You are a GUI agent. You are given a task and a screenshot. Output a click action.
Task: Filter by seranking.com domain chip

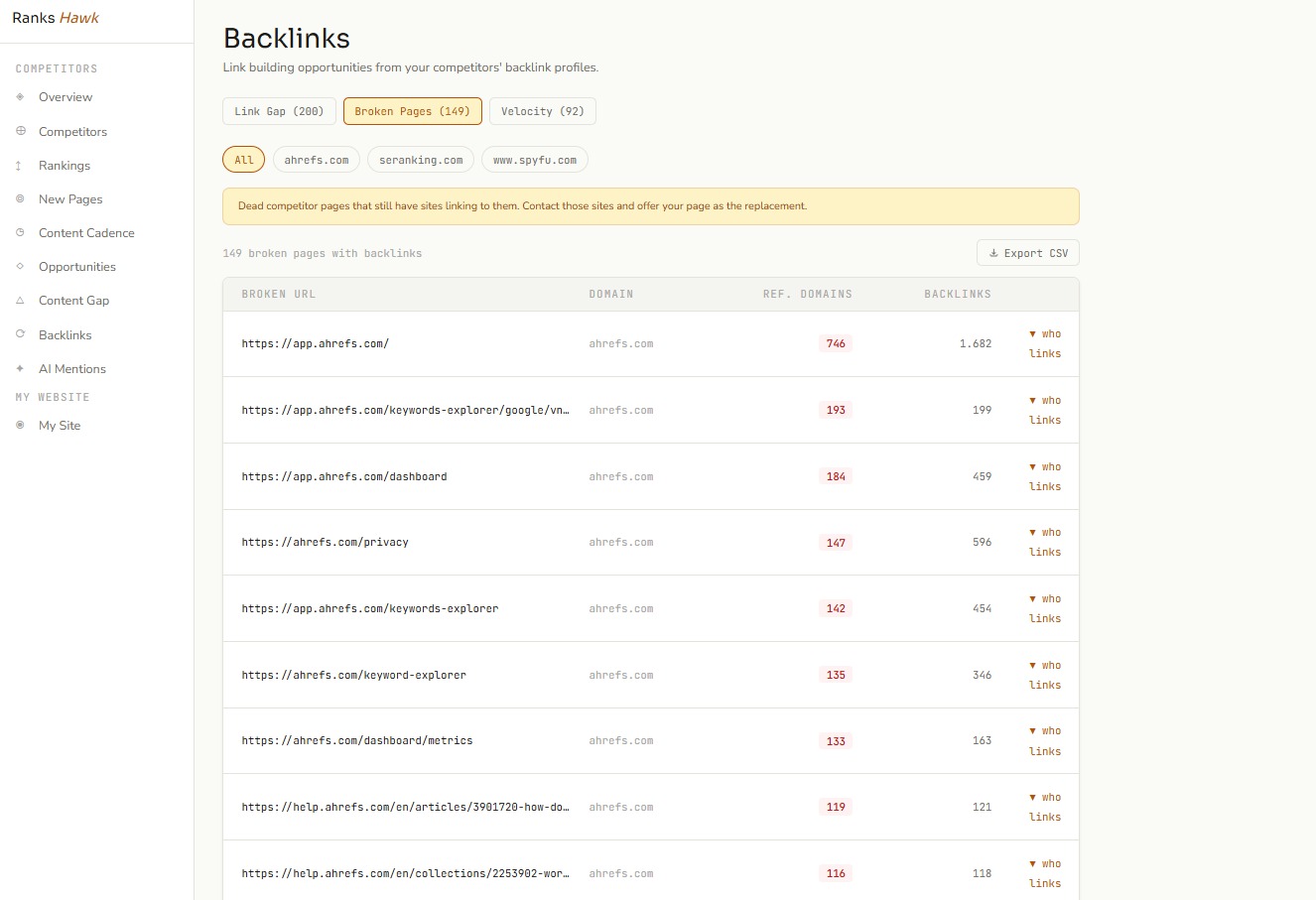[421, 160]
